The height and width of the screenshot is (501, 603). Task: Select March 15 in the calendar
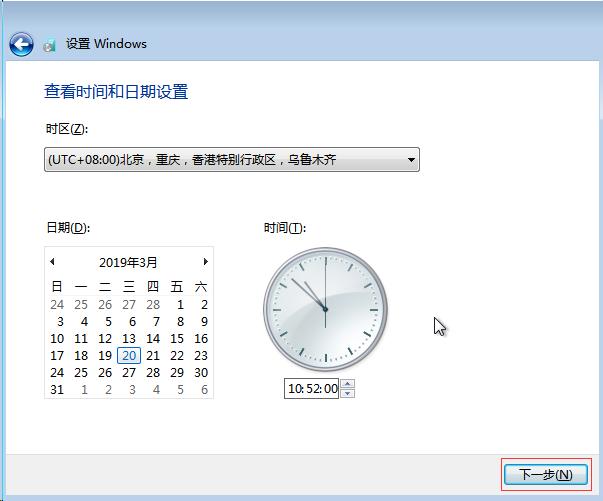[x=177, y=339]
